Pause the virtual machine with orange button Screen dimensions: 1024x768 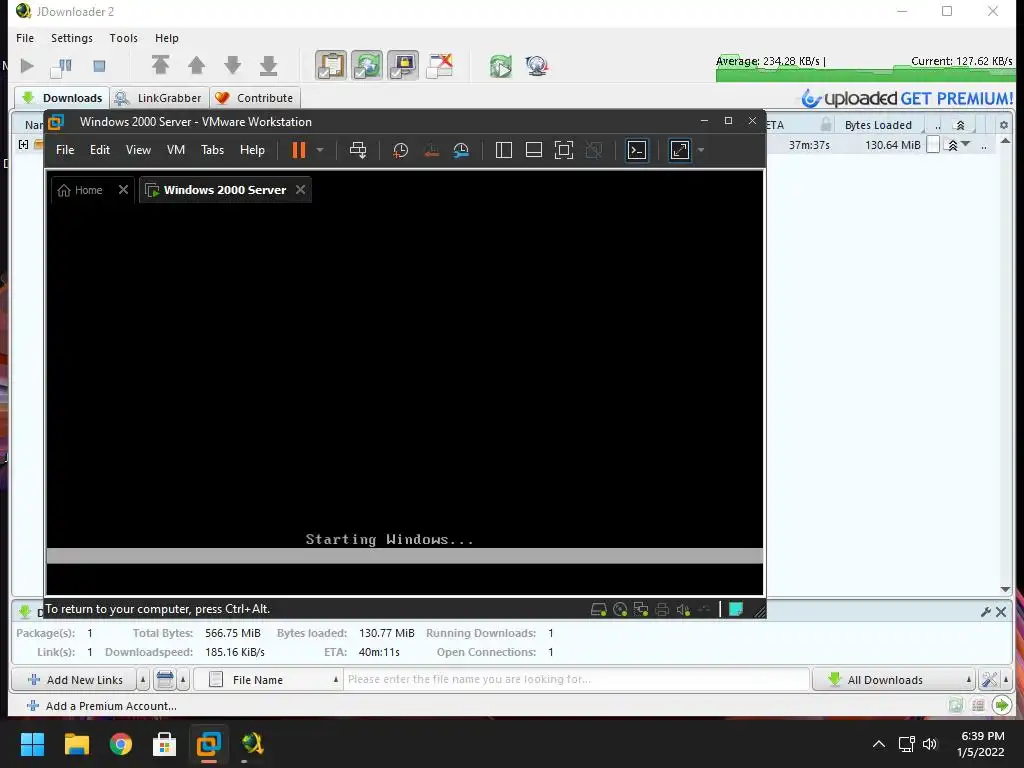pos(298,150)
